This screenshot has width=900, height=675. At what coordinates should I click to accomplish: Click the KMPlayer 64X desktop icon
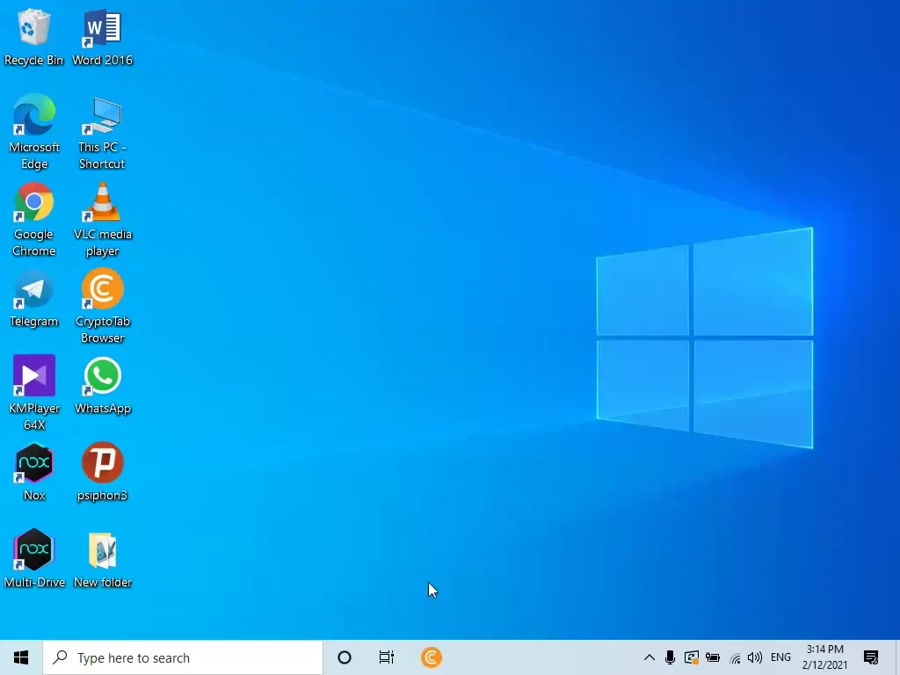coord(34,393)
